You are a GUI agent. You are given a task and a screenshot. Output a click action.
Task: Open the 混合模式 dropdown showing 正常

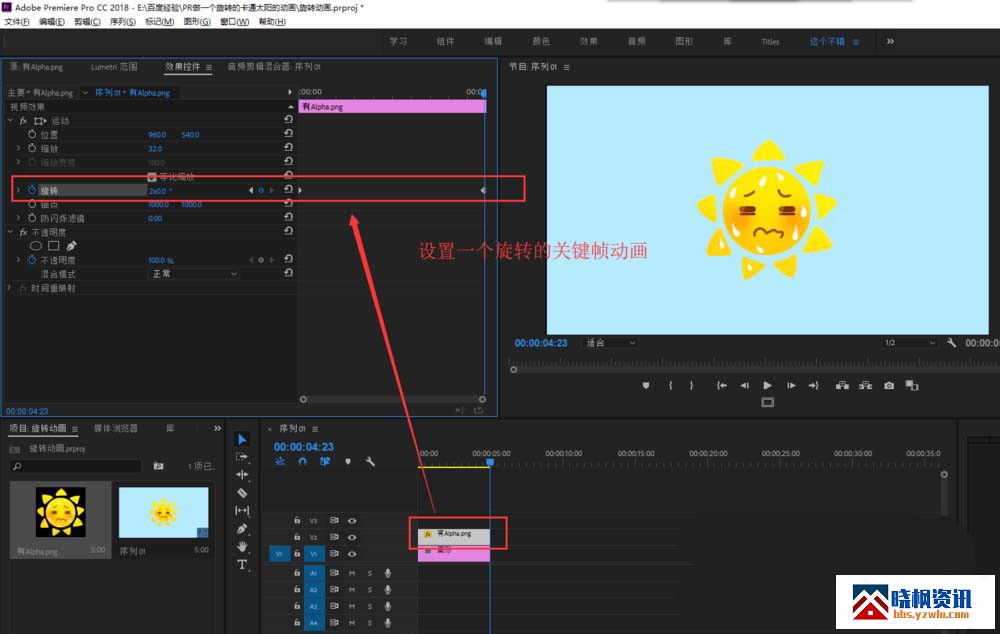pyautogui.click(x=193, y=274)
